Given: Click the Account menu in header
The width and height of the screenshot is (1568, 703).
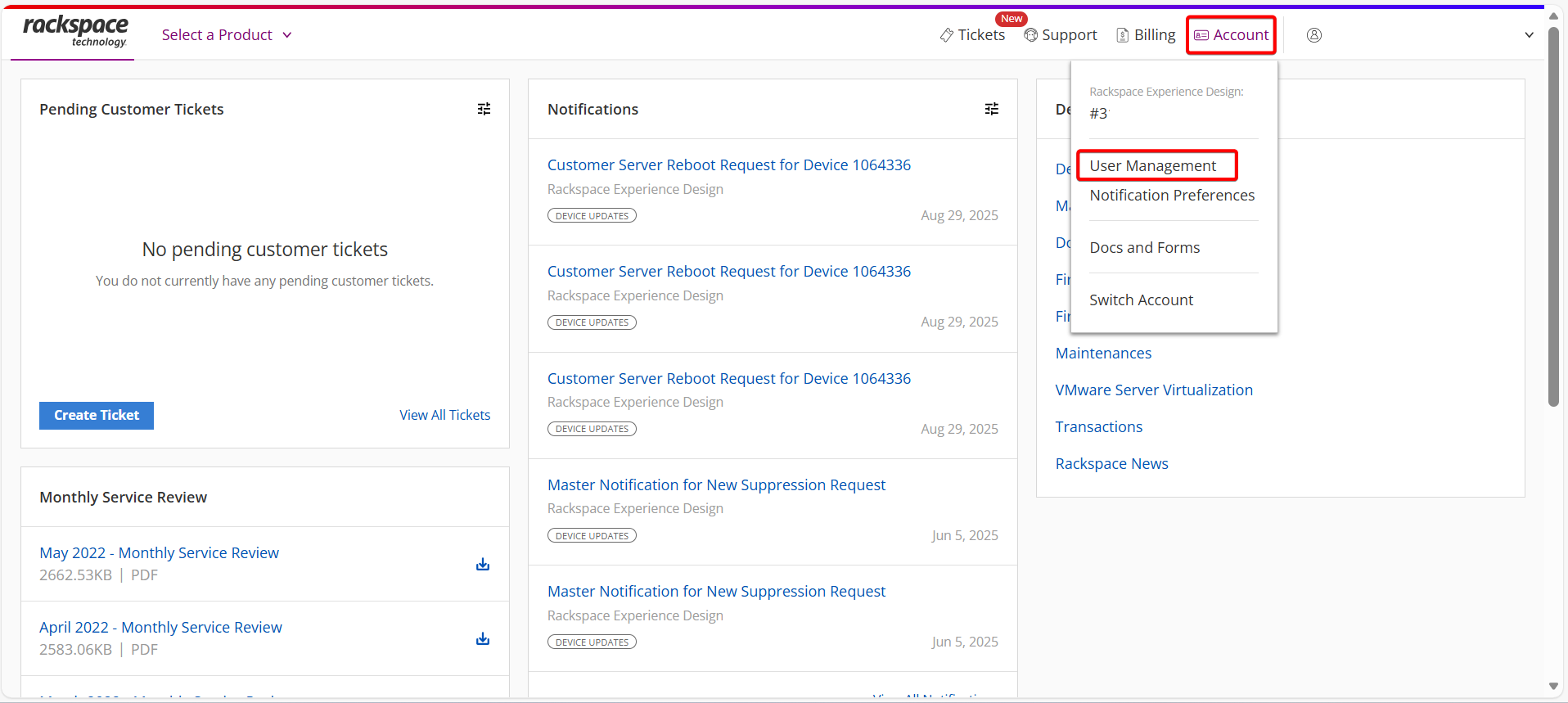Looking at the screenshot, I should pos(1231,35).
